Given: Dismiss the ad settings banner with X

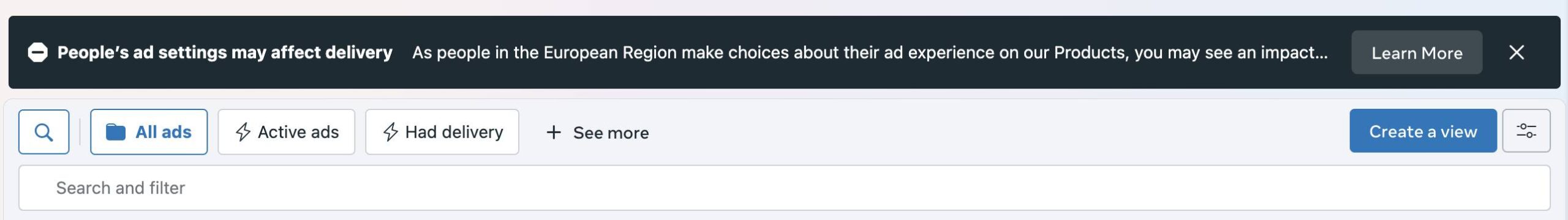Looking at the screenshot, I should coord(1517,53).
